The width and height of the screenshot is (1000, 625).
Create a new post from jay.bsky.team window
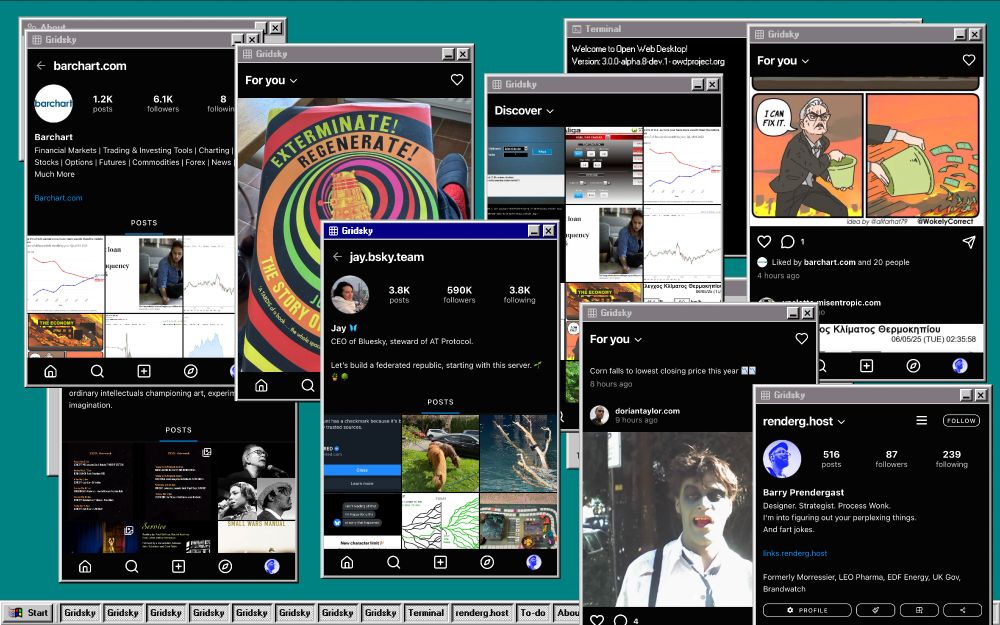[440, 562]
